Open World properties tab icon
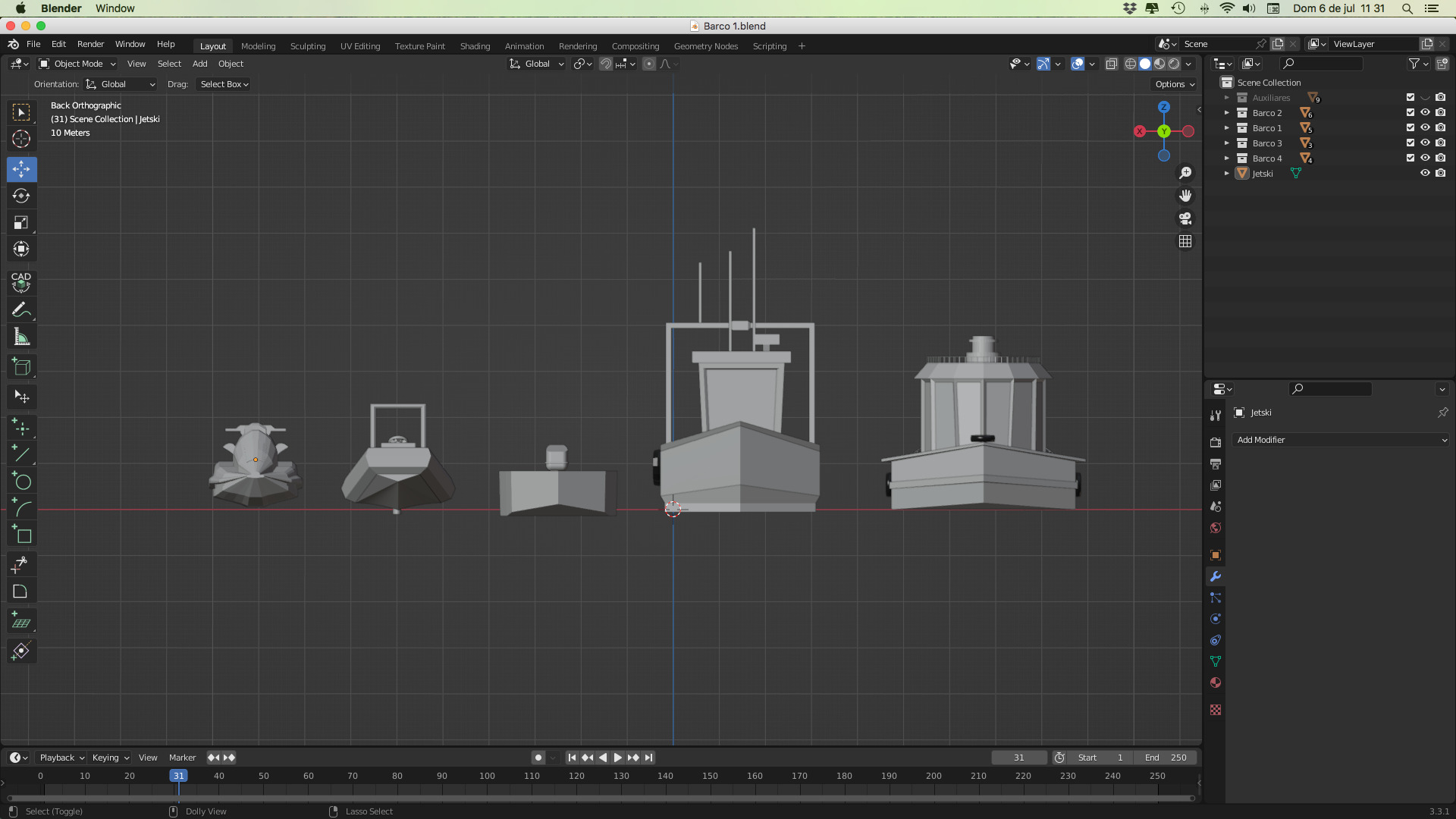 tap(1216, 528)
